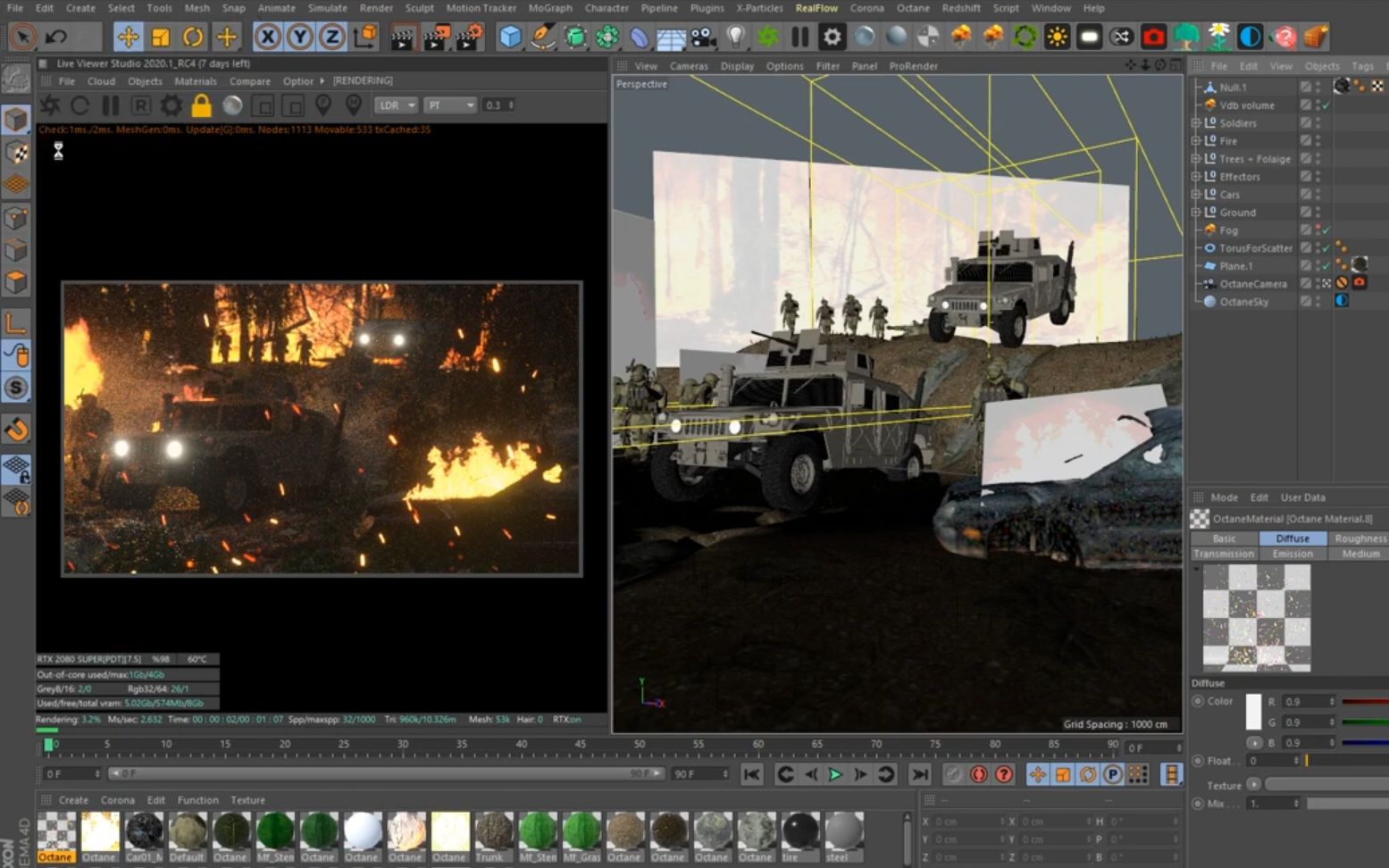Viewport: 1389px width, 868px height.
Task: Lock the X axis using the X icon
Action: click(x=269, y=37)
